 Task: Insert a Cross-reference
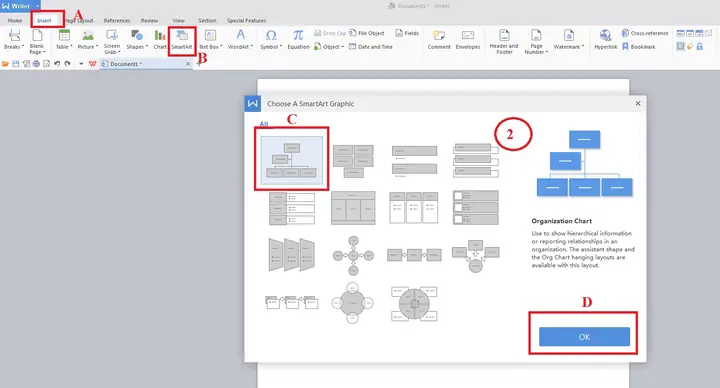pyautogui.click(x=645, y=33)
